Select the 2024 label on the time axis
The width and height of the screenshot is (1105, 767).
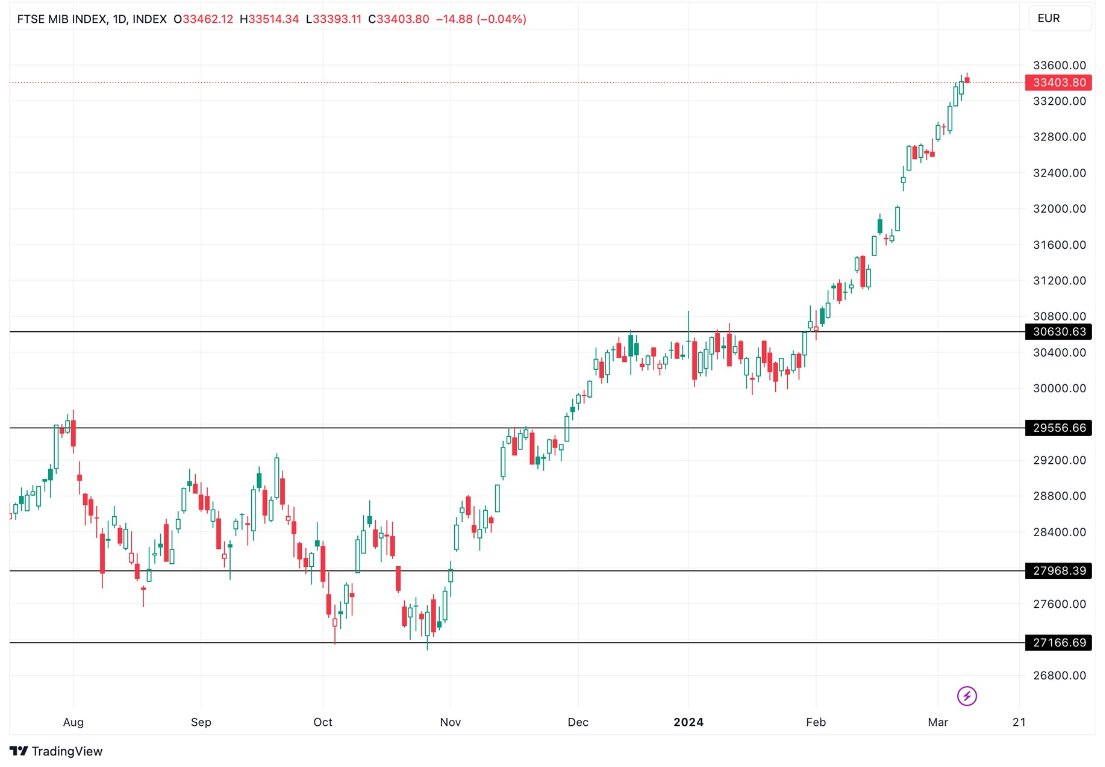coord(689,721)
